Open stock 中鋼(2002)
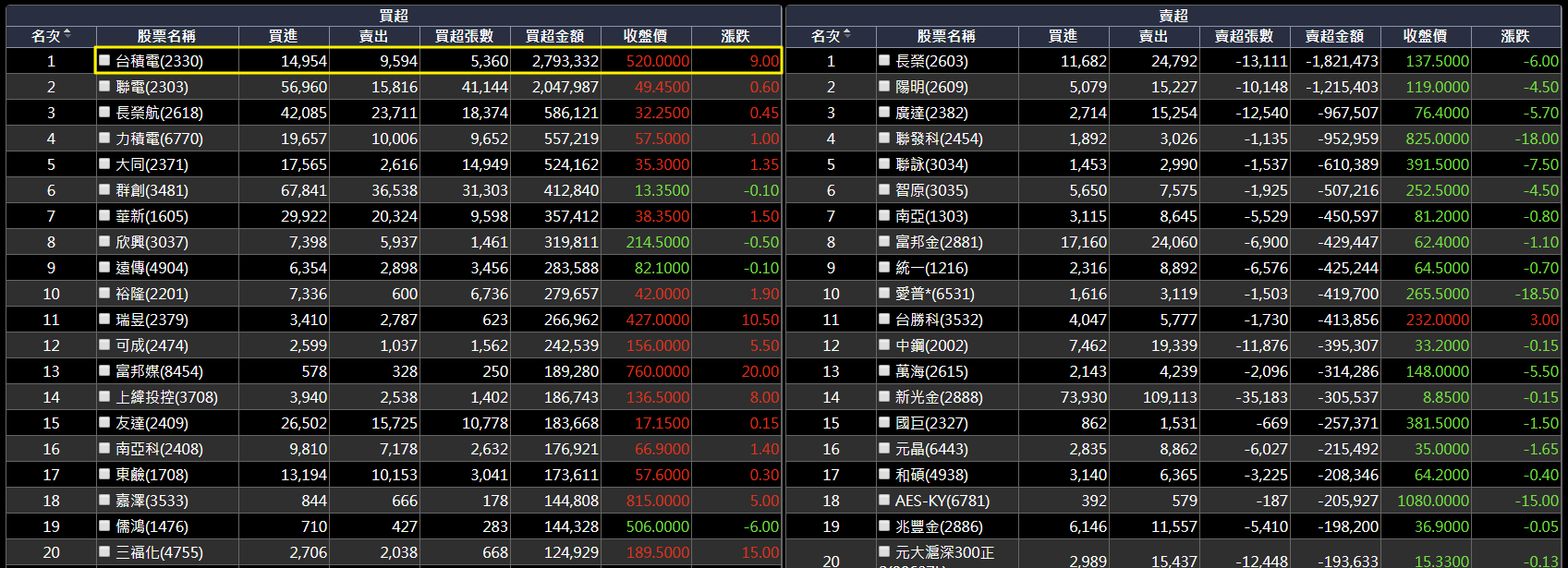 click(x=931, y=345)
